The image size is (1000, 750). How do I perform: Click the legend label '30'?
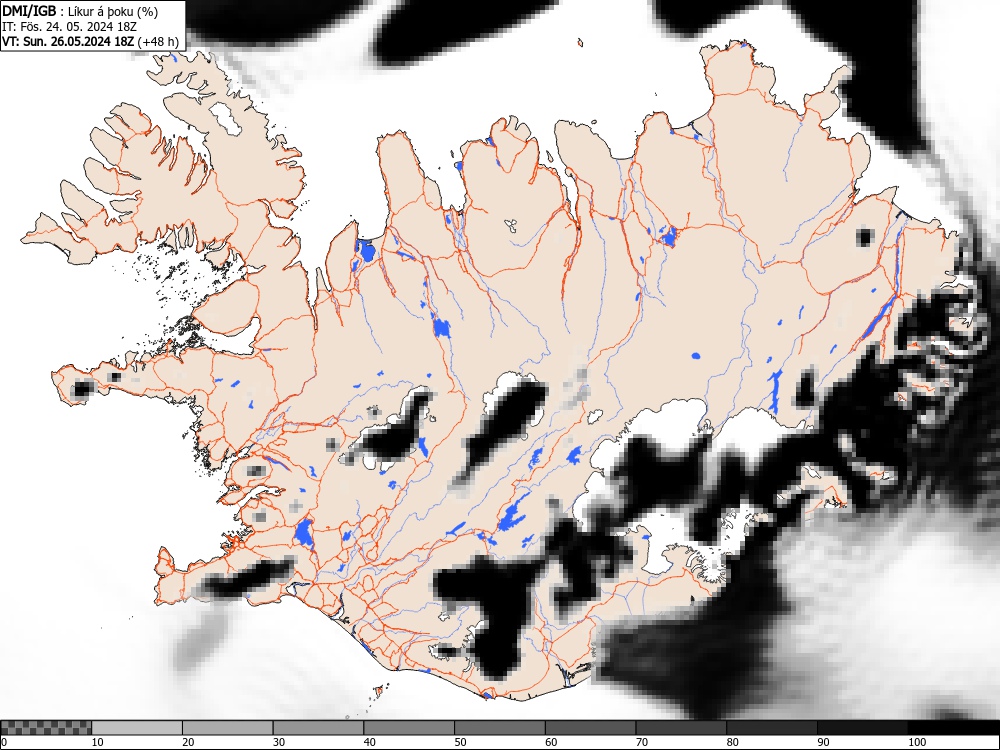279,742
